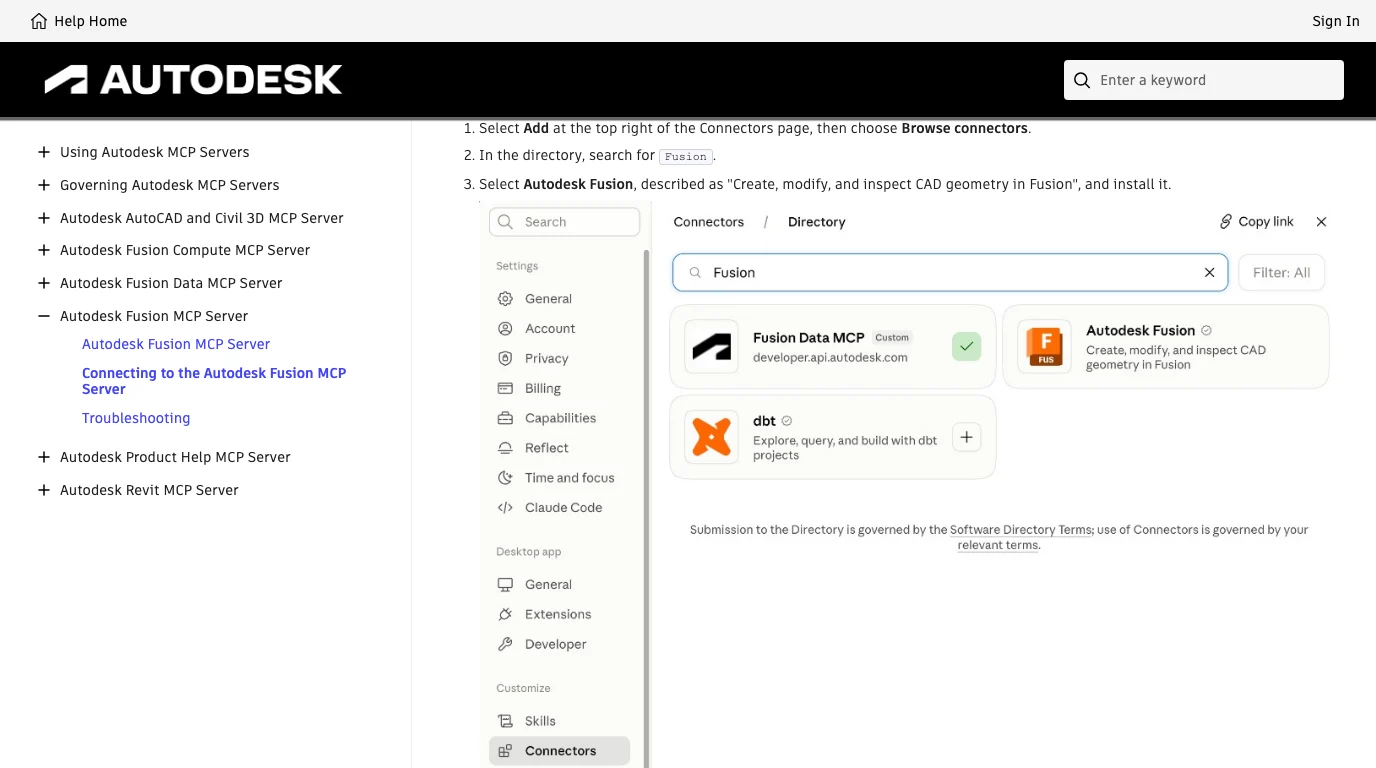The width and height of the screenshot is (1376, 768).
Task: Click the Desktop app General monitor icon
Action: click(x=505, y=585)
